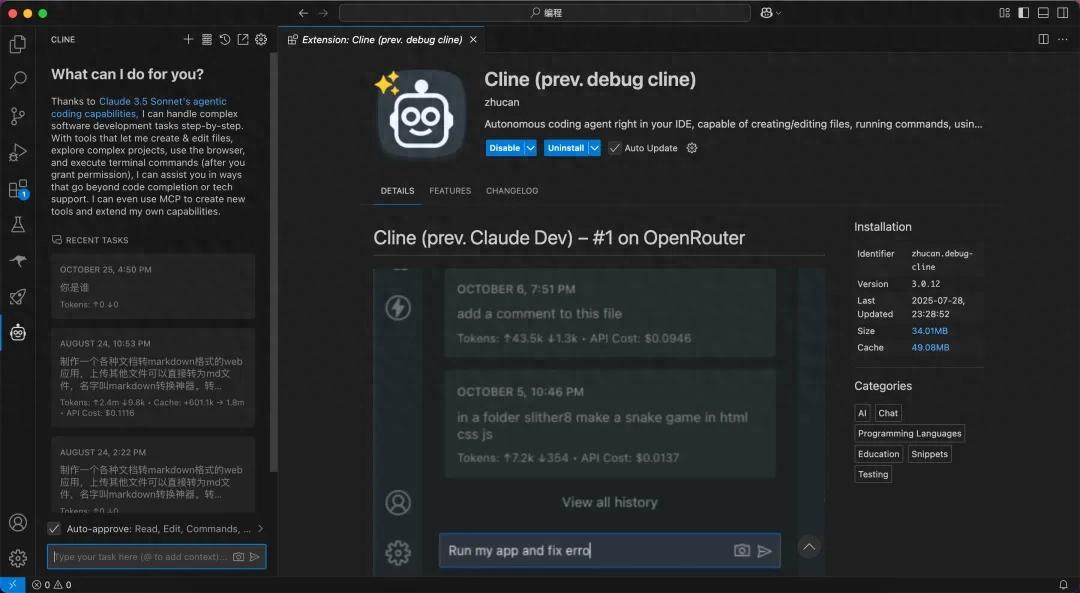Go forward with the title bar arrow
The width and height of the screenshot is (1080, 593).
(323, 12)
